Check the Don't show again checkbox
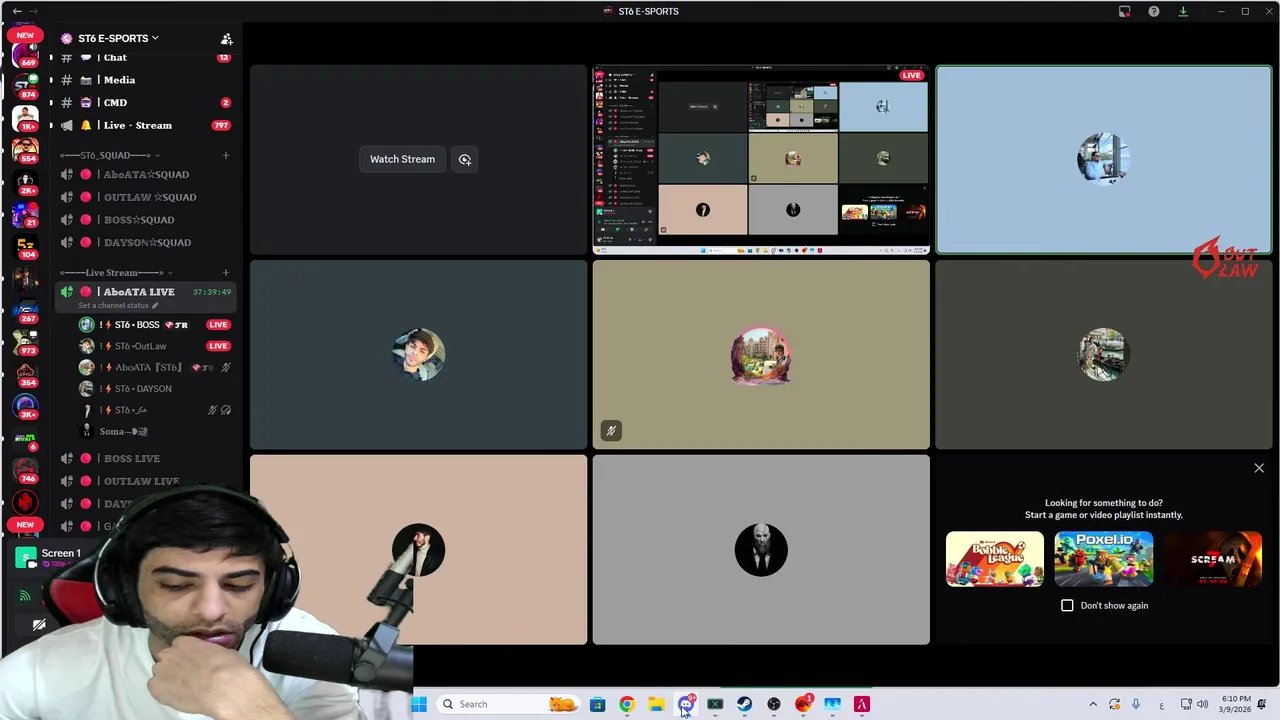The width and height of the screenshot is (1280, 720). (x=1067, y=605)
